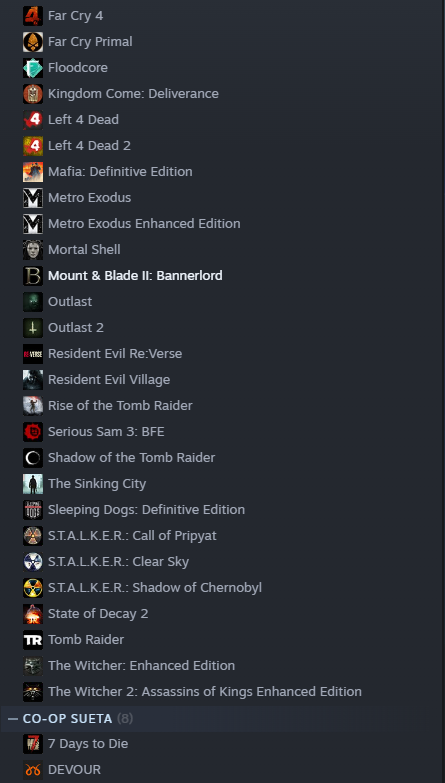Open Left 4 Dead 2 entry
Image resolution: width=445 pixels, height=783 pixels.
coord(89,145)
